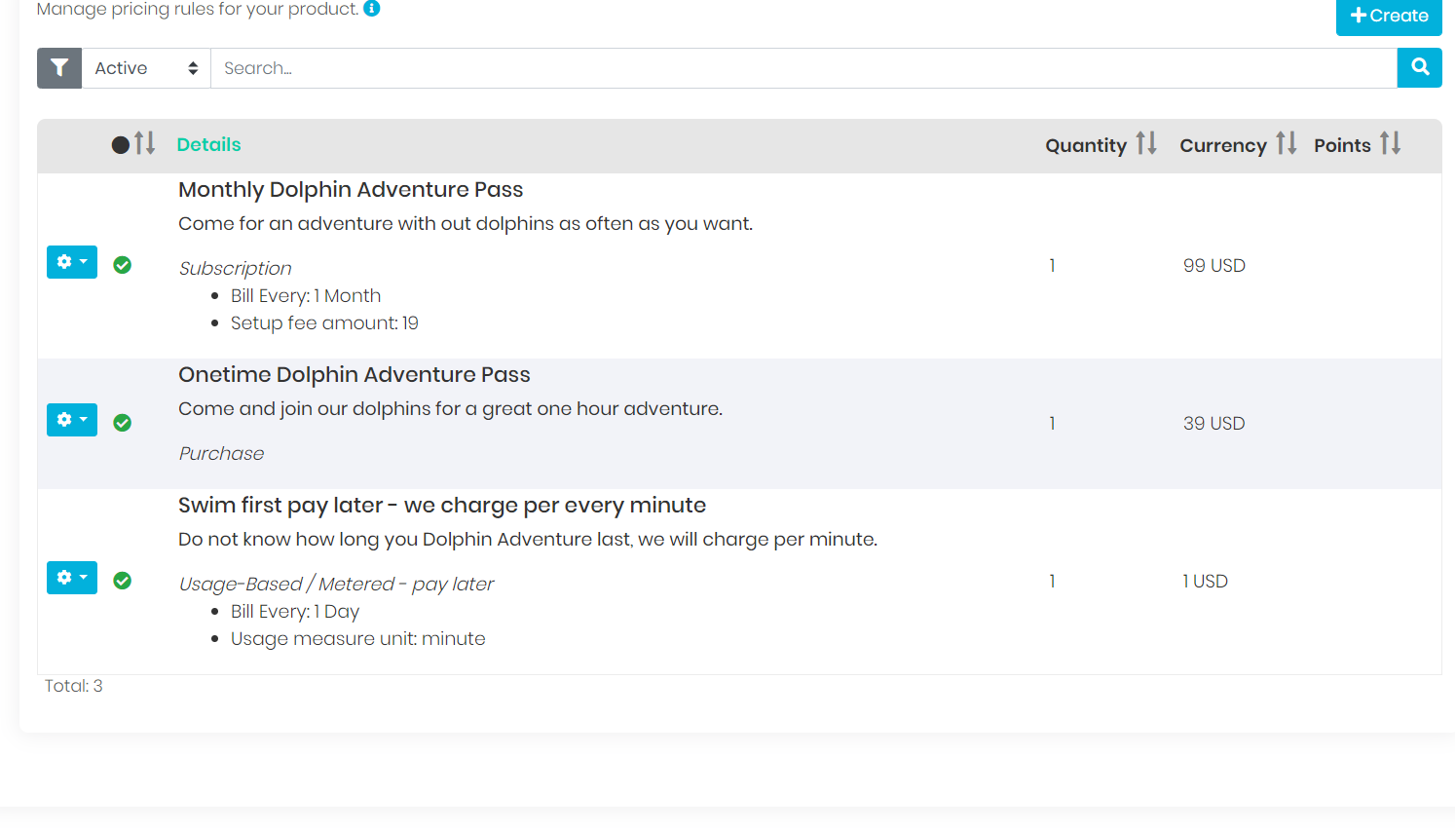
Task: Toggle active checkmark for Onetime Dolphin Adventure Pass
Action: point(123,423)
